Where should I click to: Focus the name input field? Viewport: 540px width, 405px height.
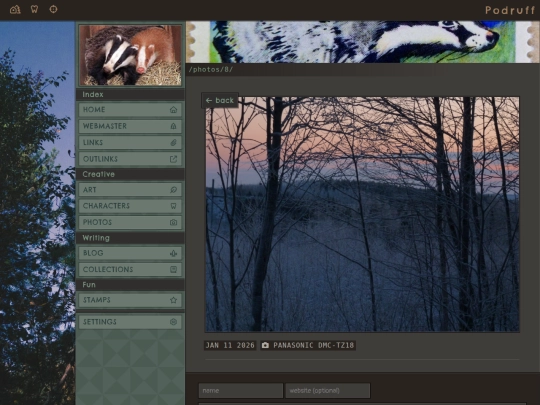point(241,391)
